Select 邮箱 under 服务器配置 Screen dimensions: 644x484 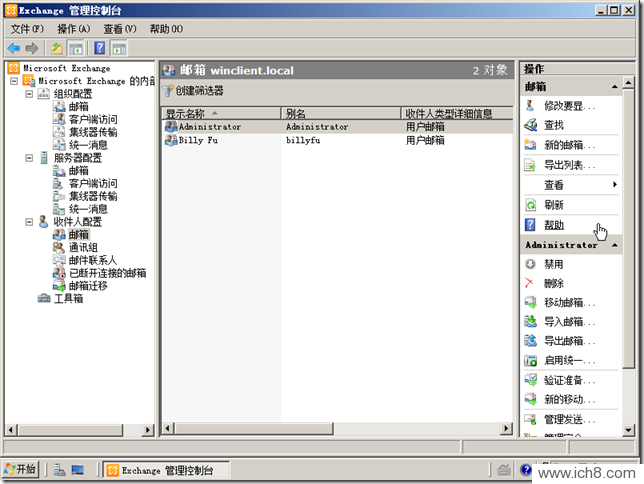(78, 171)
